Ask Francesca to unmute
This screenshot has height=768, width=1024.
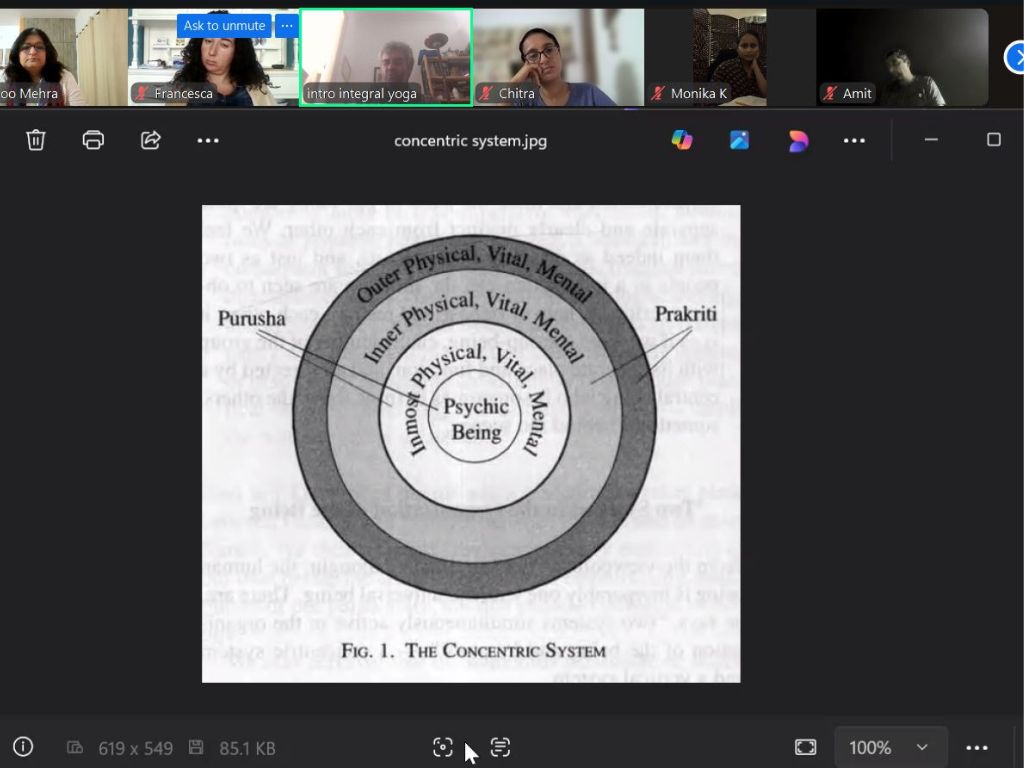[x=224, y=25]
